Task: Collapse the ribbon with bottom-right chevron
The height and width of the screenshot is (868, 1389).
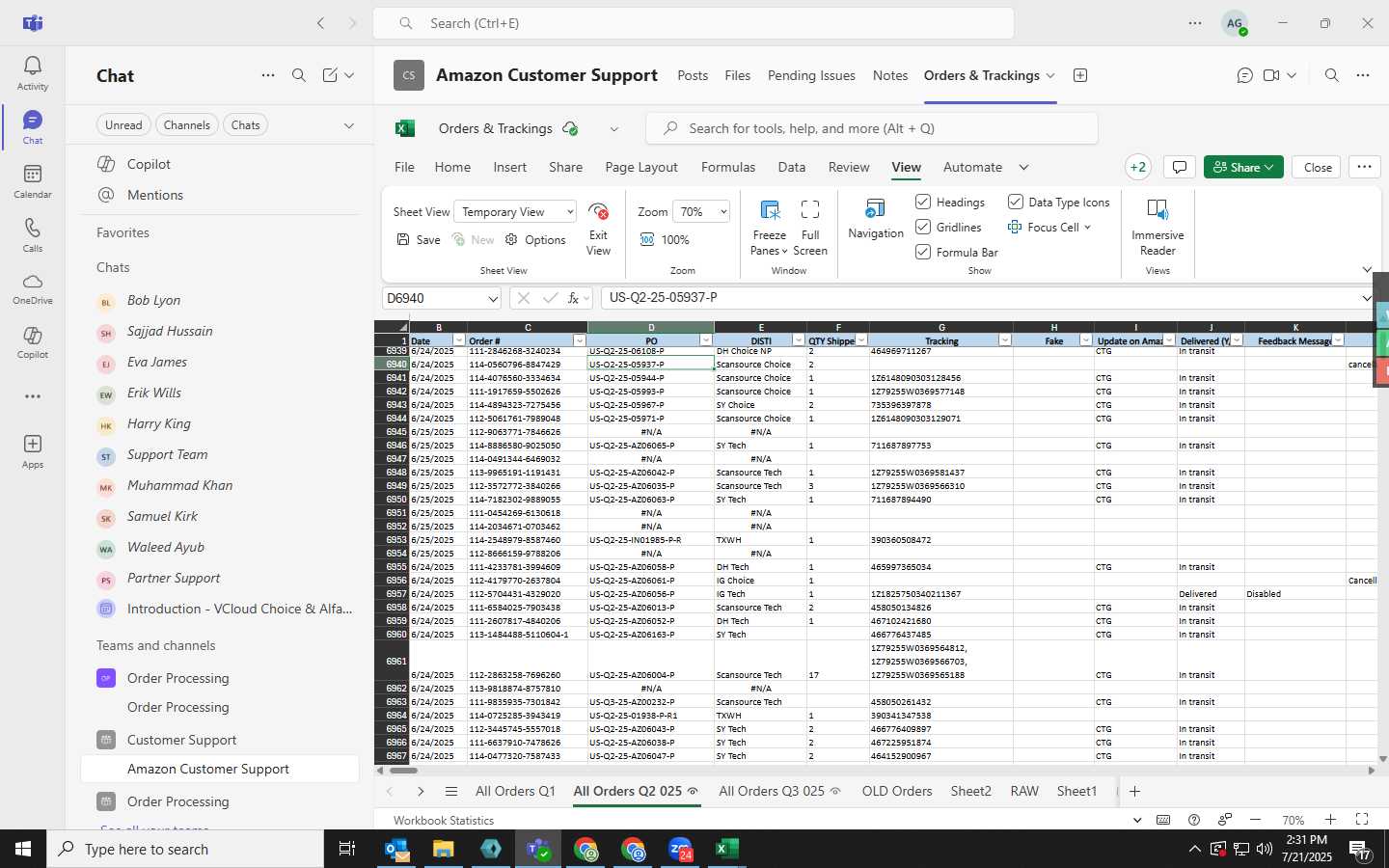Action: click(1367, 270)
